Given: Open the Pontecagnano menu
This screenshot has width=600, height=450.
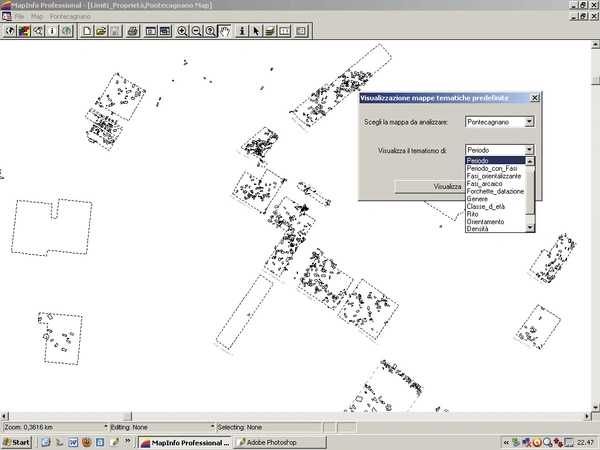Looking at the screenshot, I should (71, 17).
